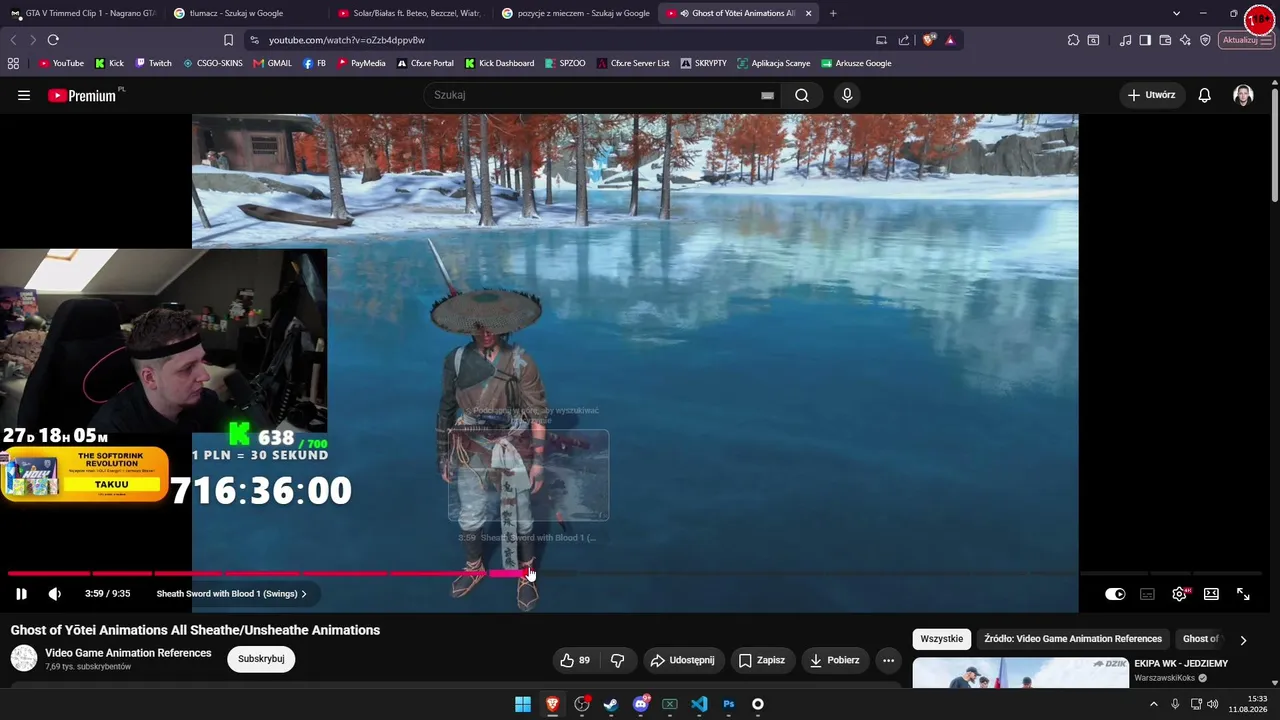Open video settings gear
Image resolution: width=1280 pixels, height=720 pixels.
coord(1180,594)
